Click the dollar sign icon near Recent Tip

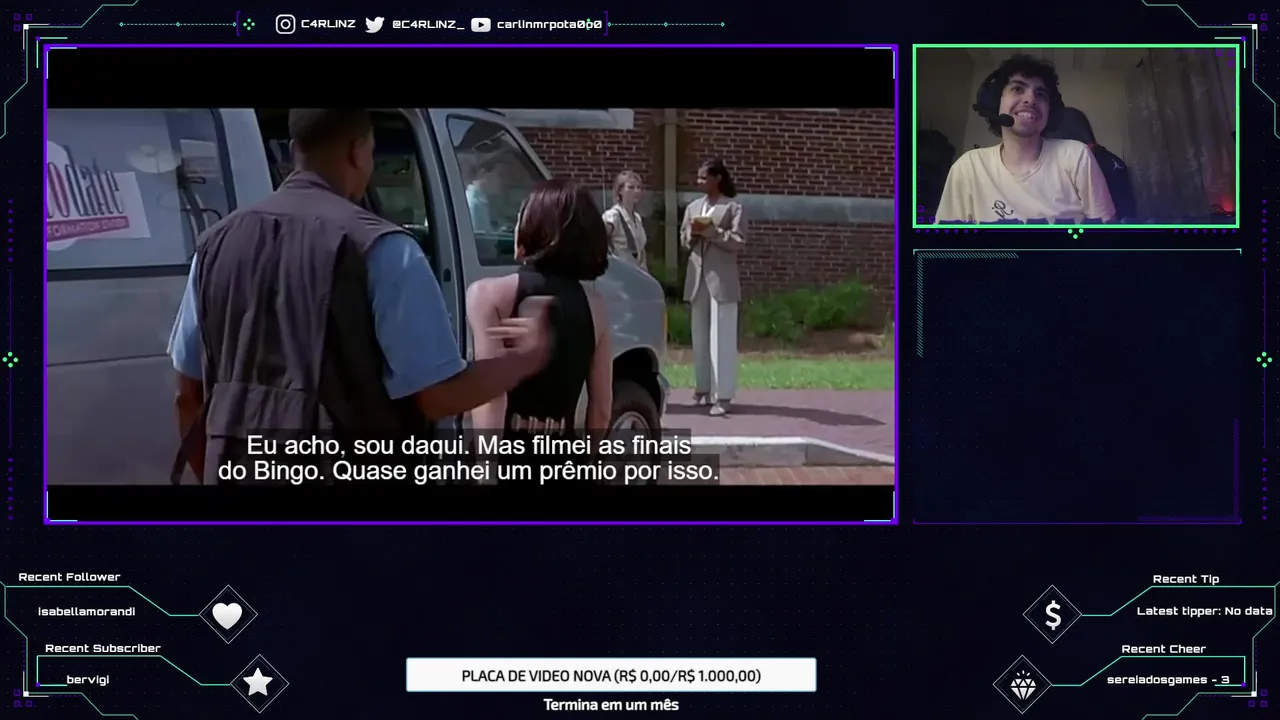click(x=1052, y=615)
